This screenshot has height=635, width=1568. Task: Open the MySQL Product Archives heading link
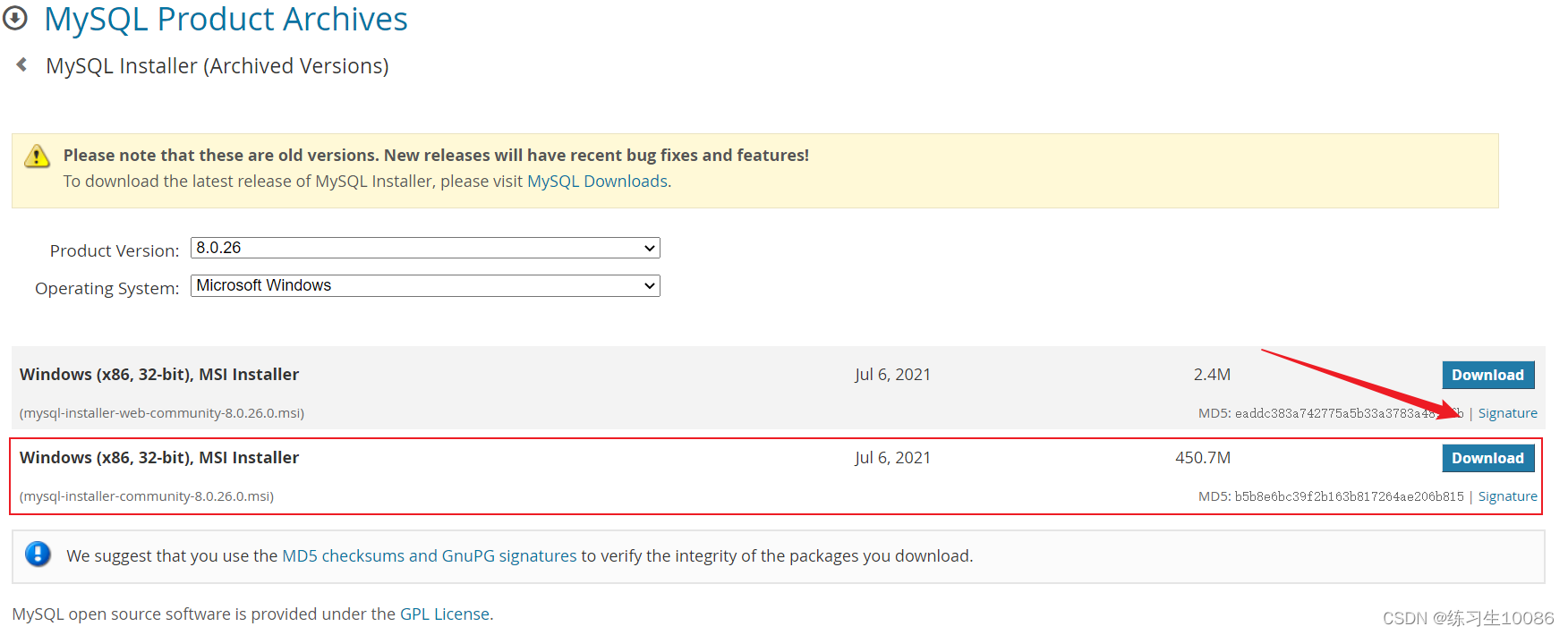click(226, 20)
